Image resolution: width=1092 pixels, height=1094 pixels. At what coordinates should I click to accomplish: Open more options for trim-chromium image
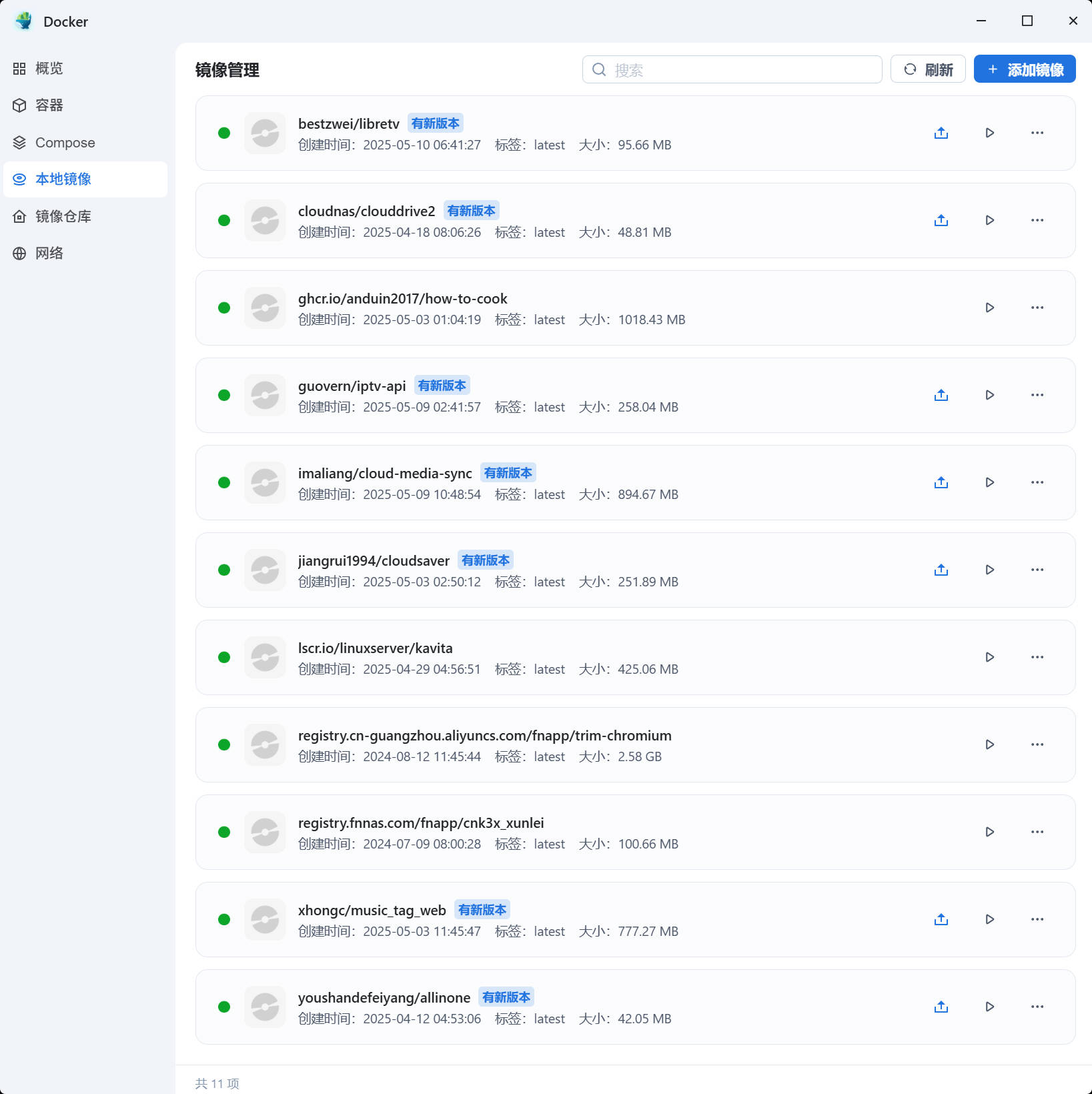(1037, 744)
